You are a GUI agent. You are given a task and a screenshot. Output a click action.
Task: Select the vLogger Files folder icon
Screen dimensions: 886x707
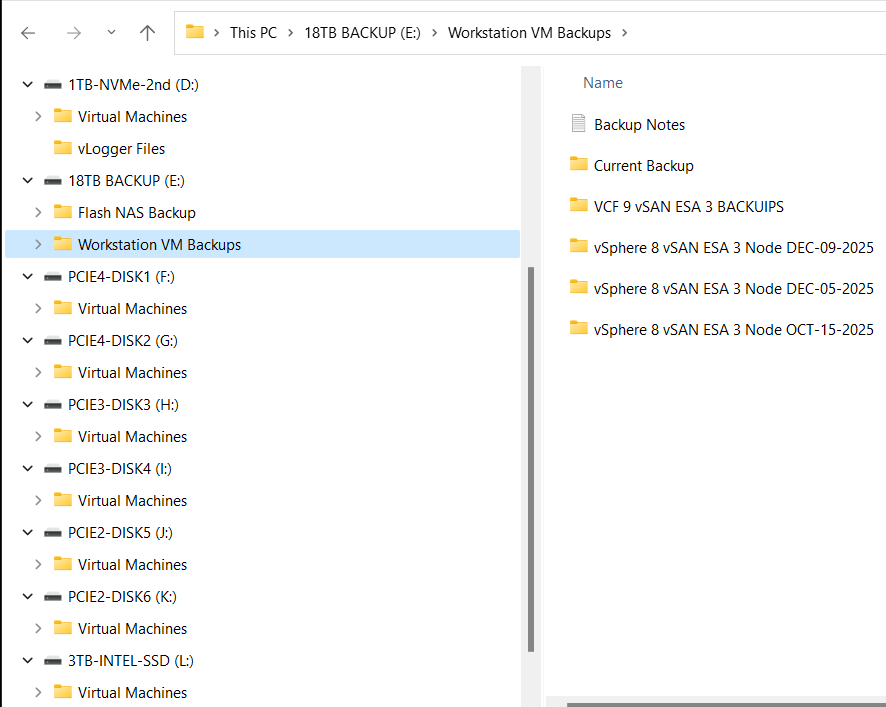pyautogui.click(x=63, y=148)
